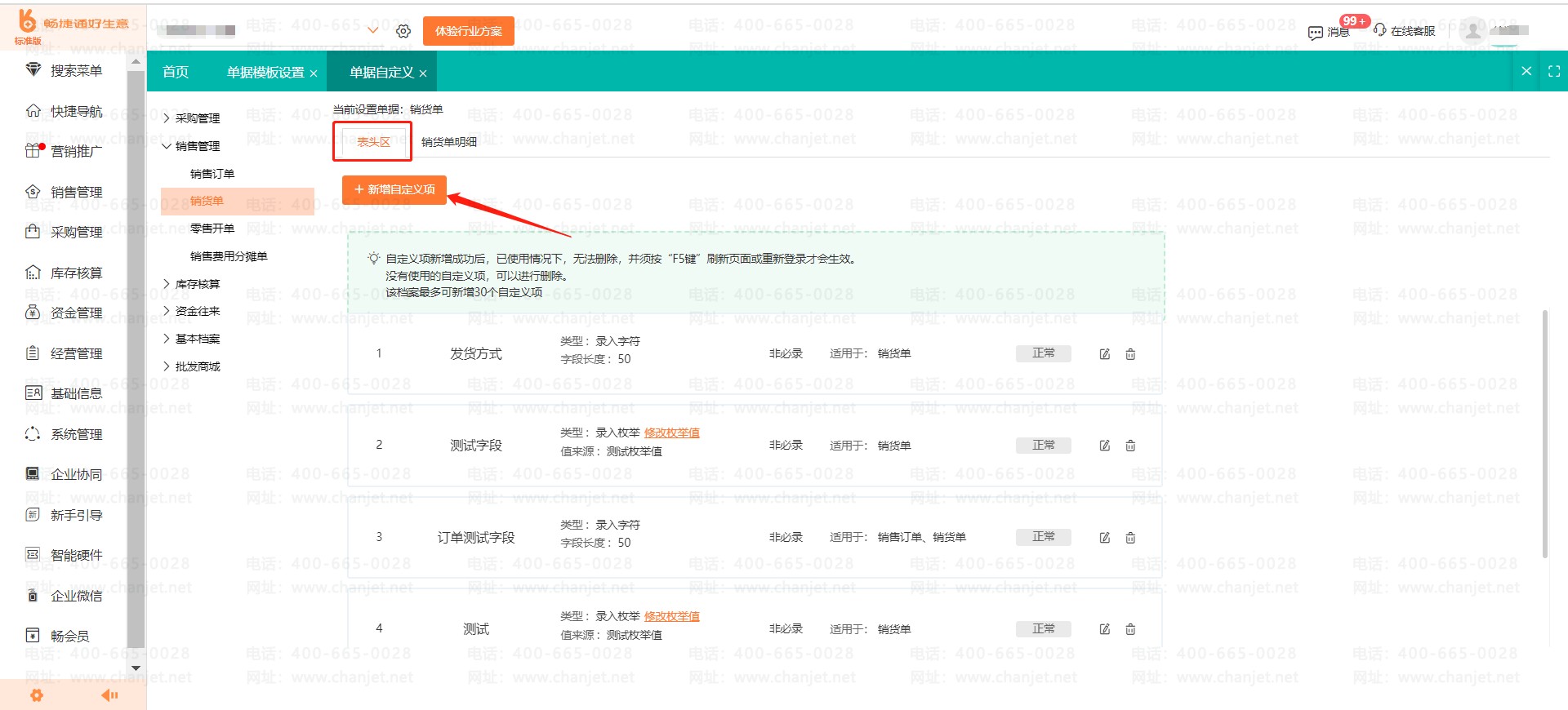Toggle fullscreen icon in the tab bar
The height and width of the screenshot is (710, 1568).
tap(1553, 72)
